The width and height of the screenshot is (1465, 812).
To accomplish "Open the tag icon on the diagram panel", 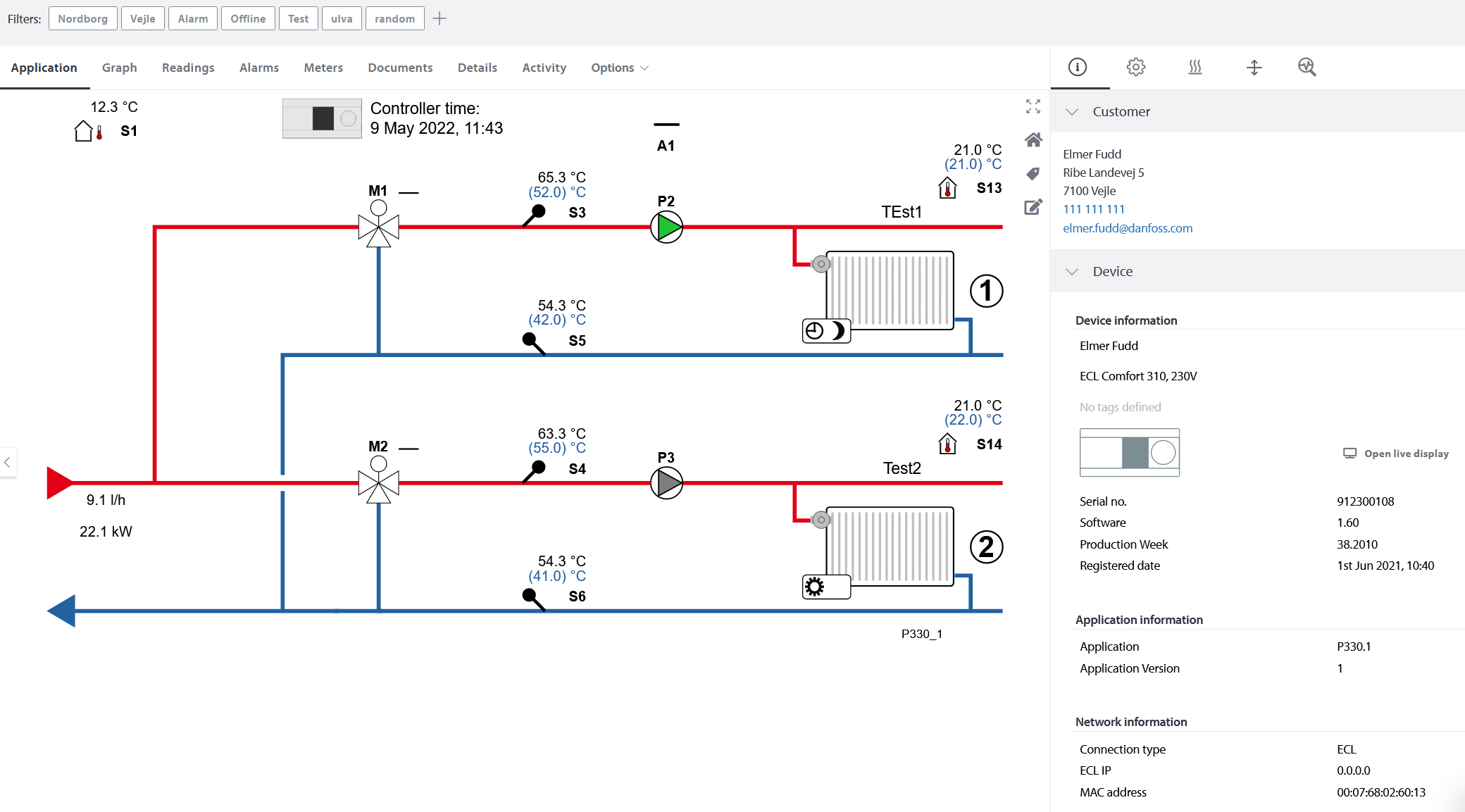I will pyautogui.click(x=1033, y=173).
